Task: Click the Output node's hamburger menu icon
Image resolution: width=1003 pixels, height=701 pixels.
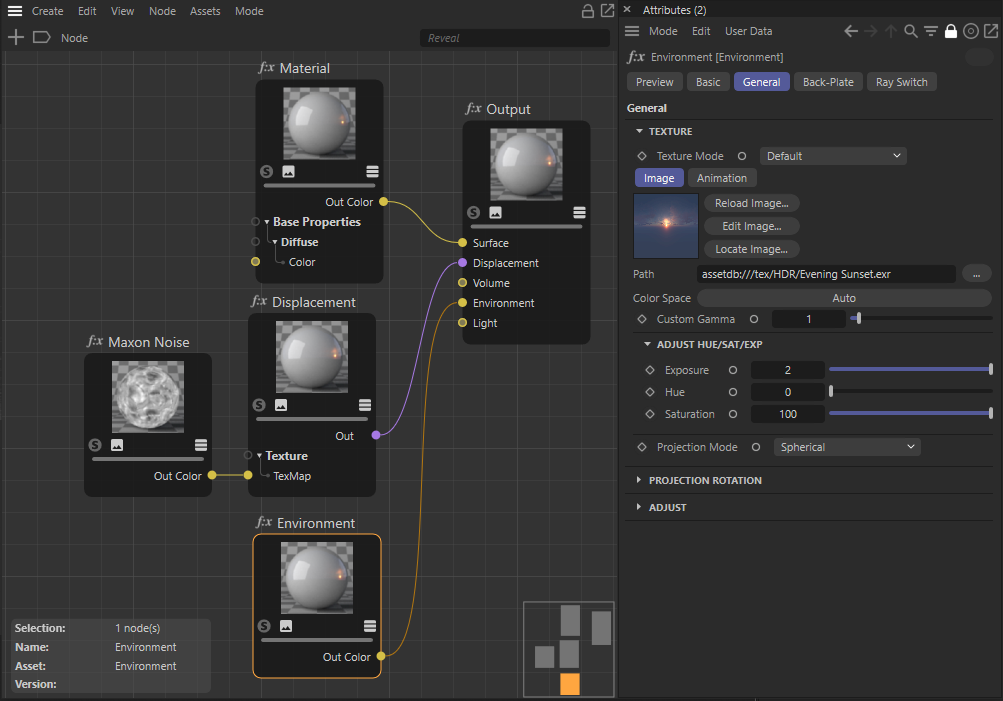Action: click(x=579, y=212)
